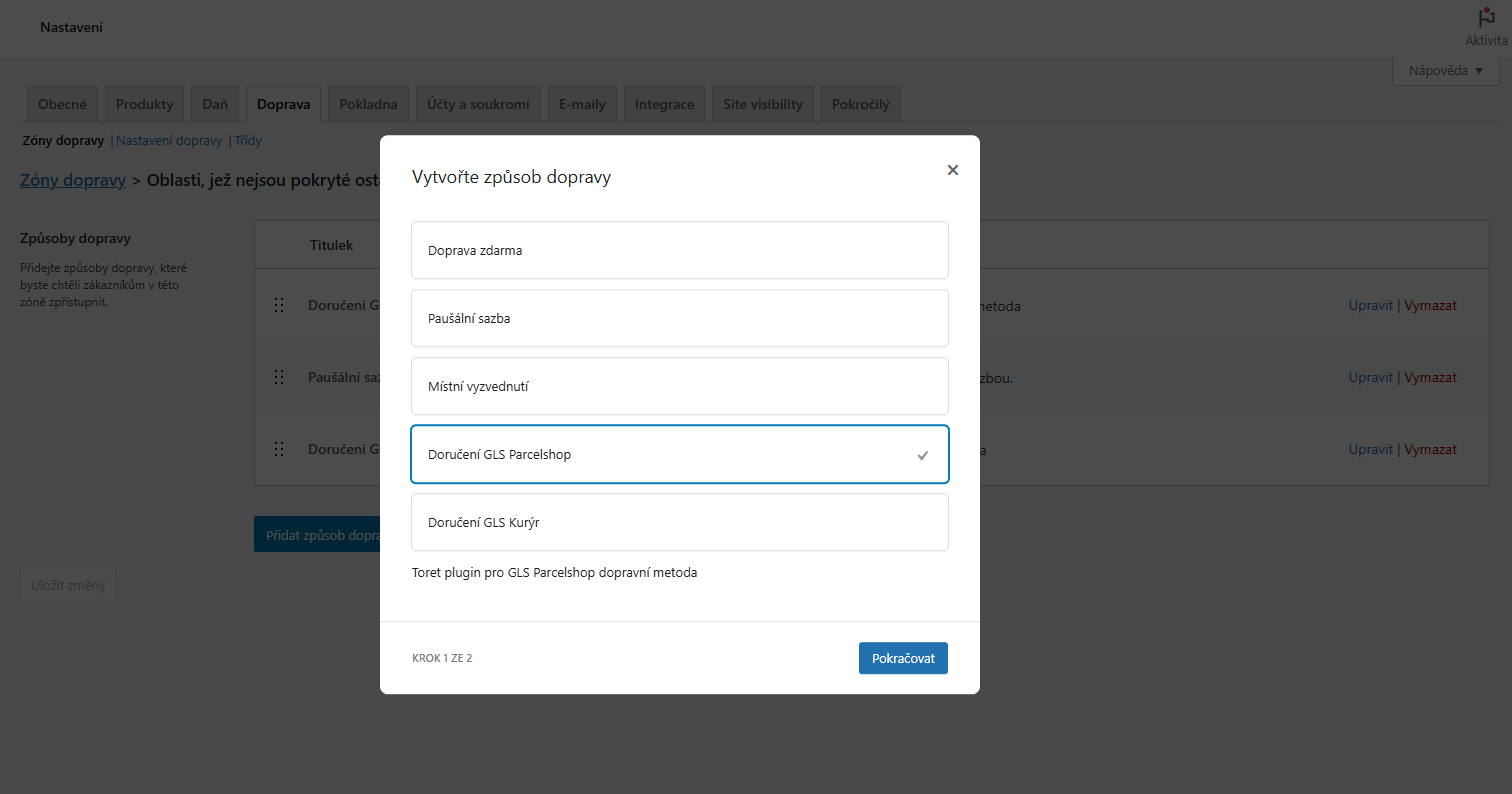
Task: Click the Toret plugin description text
Action: (554, 573)
